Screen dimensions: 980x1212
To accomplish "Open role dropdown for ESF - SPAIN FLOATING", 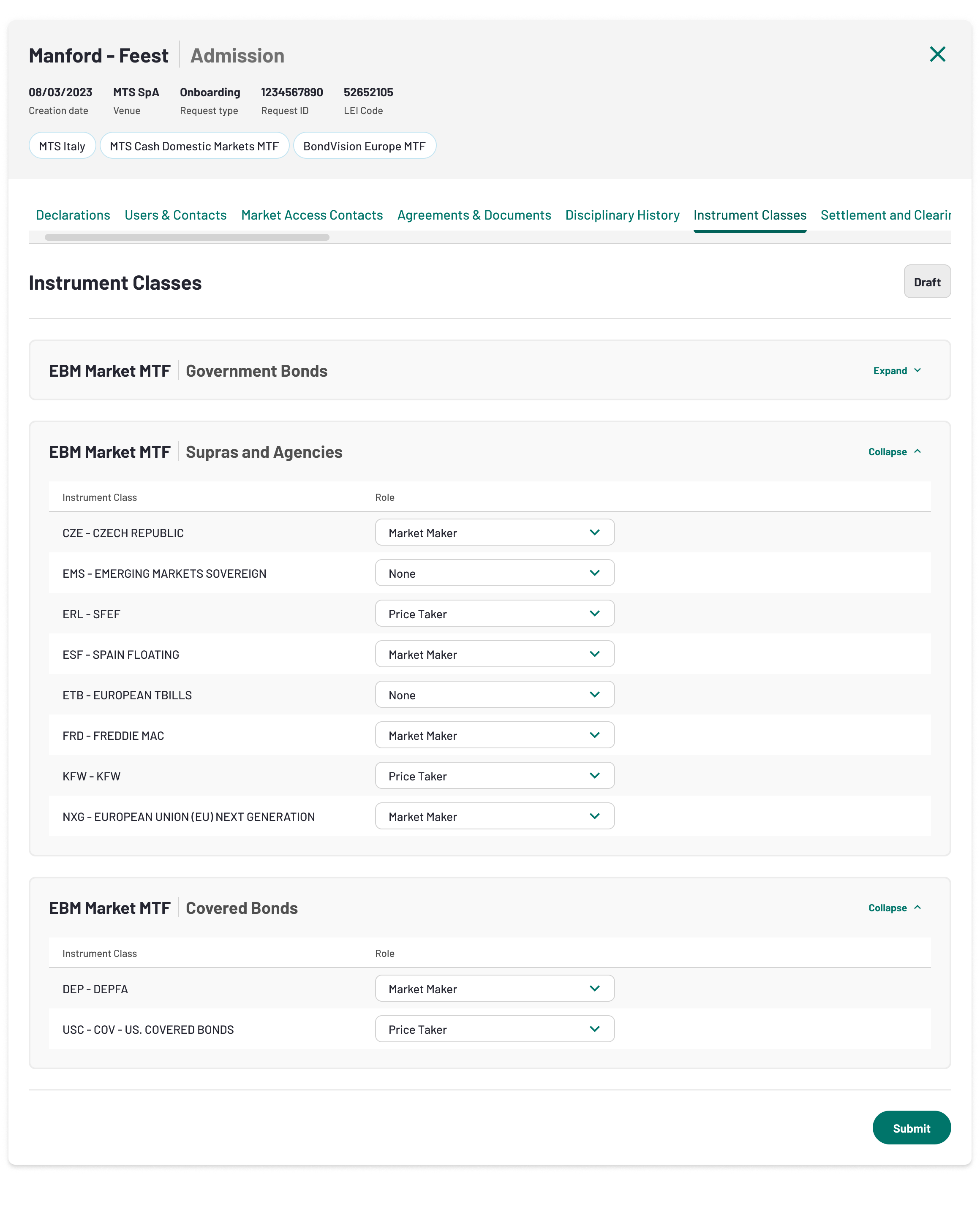I will [x=495, y=655].
